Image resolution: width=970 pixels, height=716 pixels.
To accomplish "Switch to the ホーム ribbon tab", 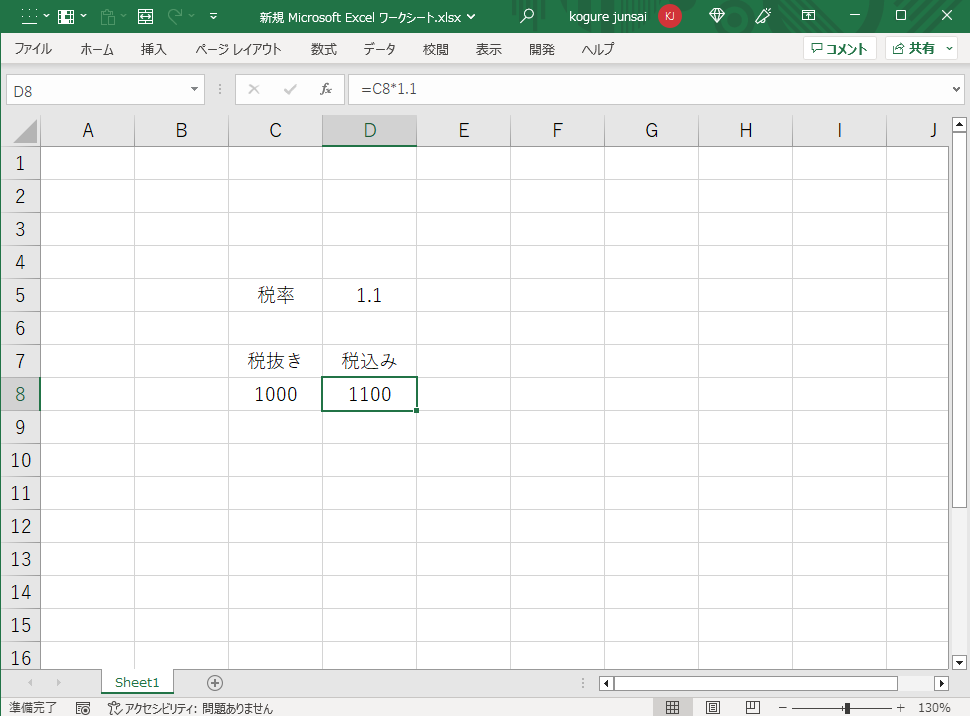I will (x=97, y=49).
